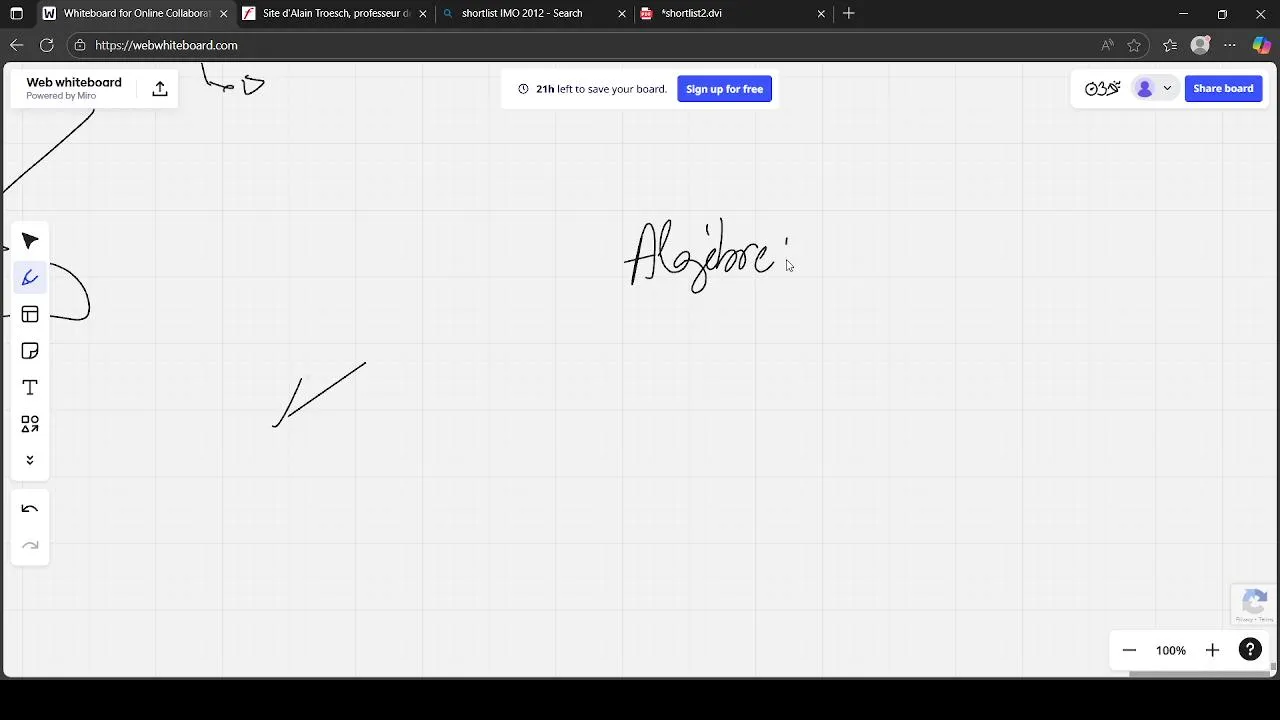Image resolution: width=1280 pixels, height=720 pixels.
Task: Pick the Text tool
Action: pos(30,388)
